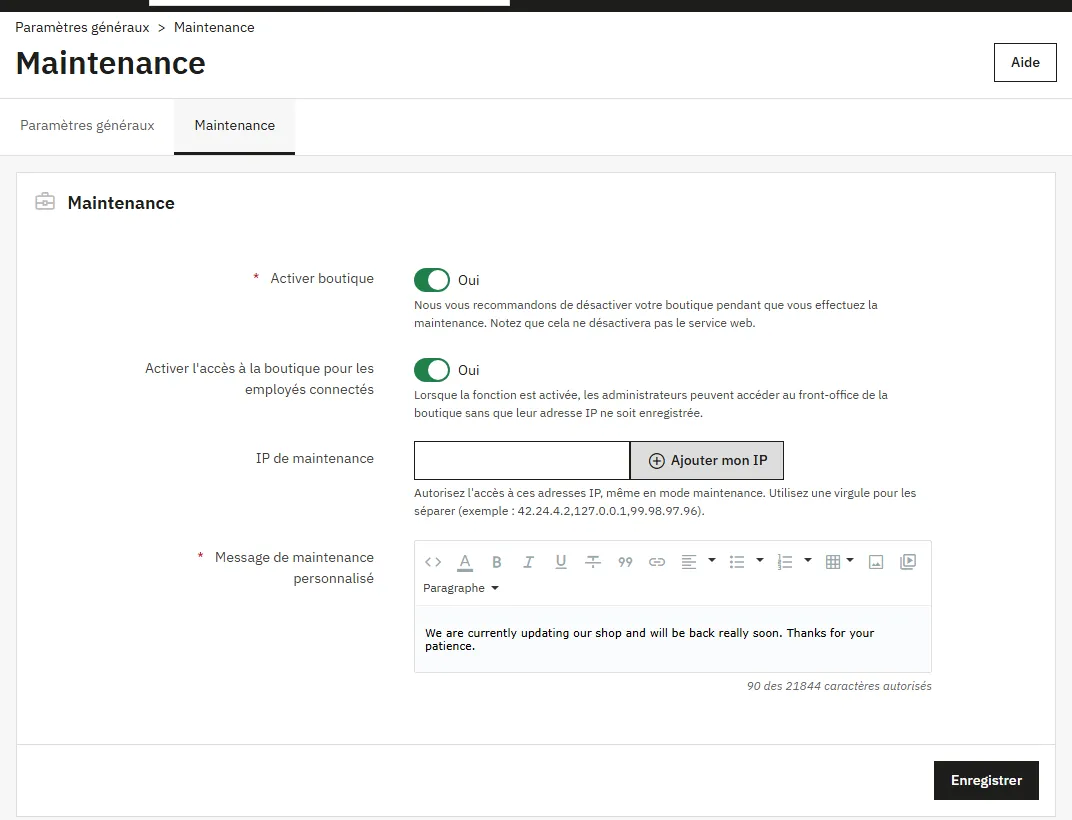Click Paramètres généraux in the breadcrumb
The image size is (1072, 820).
coord(82,27)
